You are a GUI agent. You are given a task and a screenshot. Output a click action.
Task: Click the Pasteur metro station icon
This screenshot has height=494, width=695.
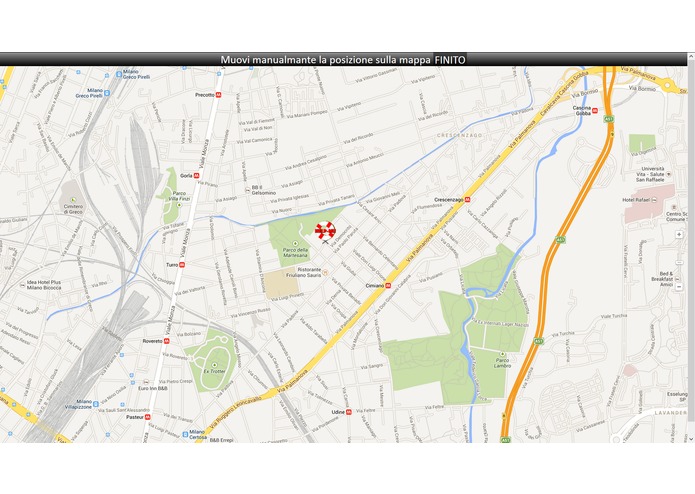click(148, 417)
